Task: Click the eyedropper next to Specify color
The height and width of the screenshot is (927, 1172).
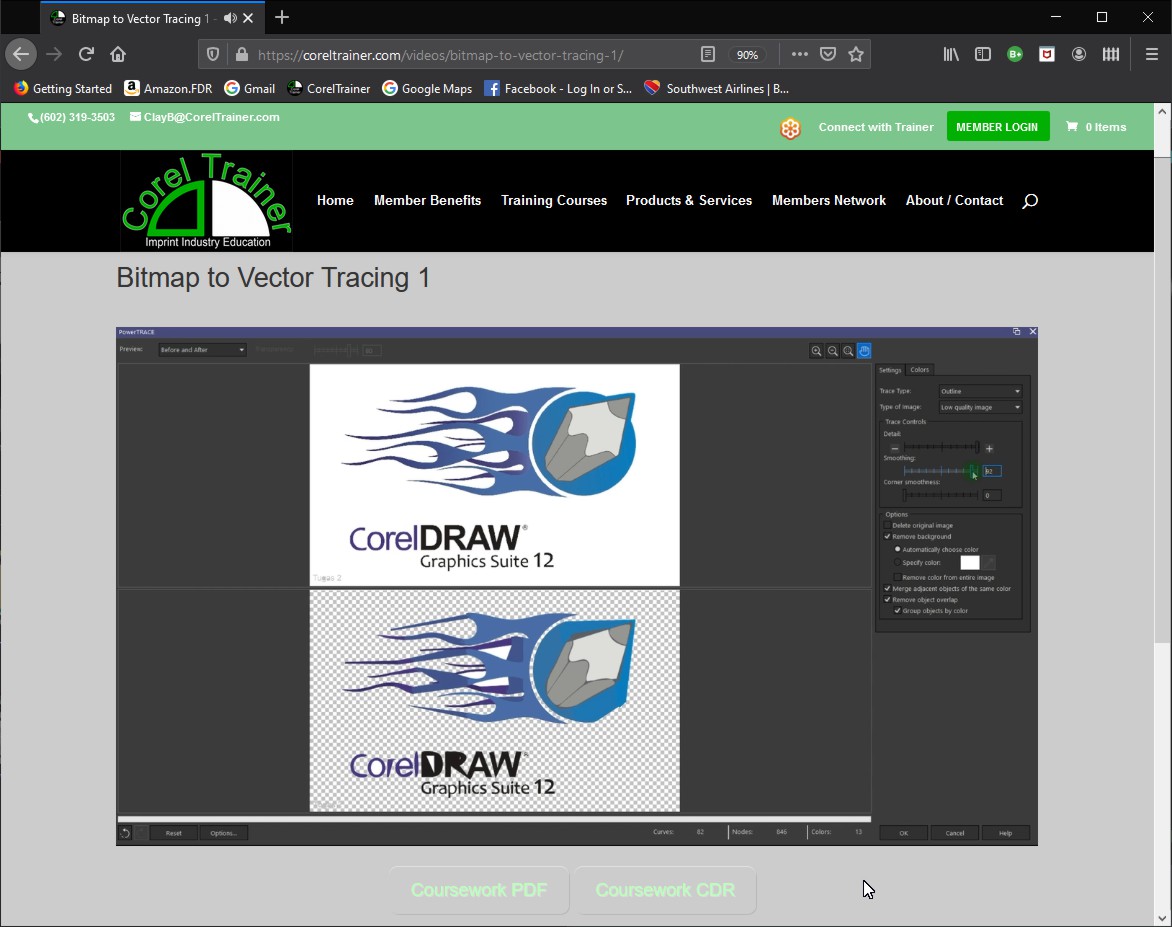Action: click(988, 562)
